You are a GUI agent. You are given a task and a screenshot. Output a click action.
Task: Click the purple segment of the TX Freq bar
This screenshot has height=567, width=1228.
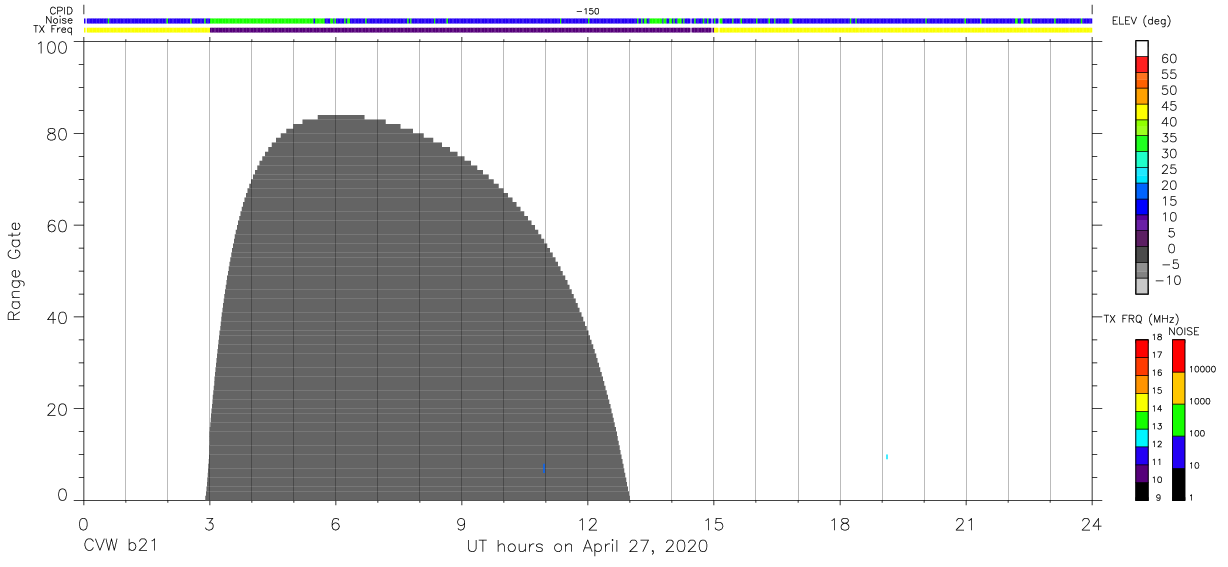[x=461, y=30]
